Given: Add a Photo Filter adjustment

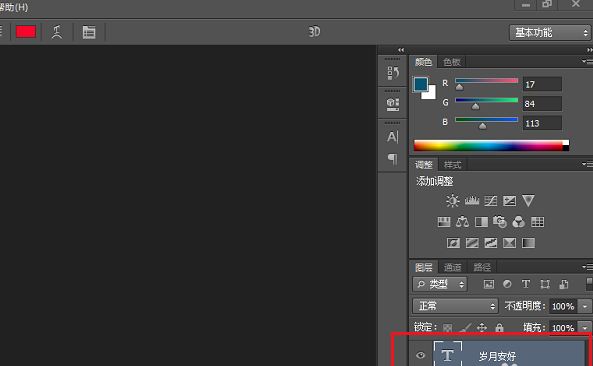Looking at the screenshot, I should [500, 222].
